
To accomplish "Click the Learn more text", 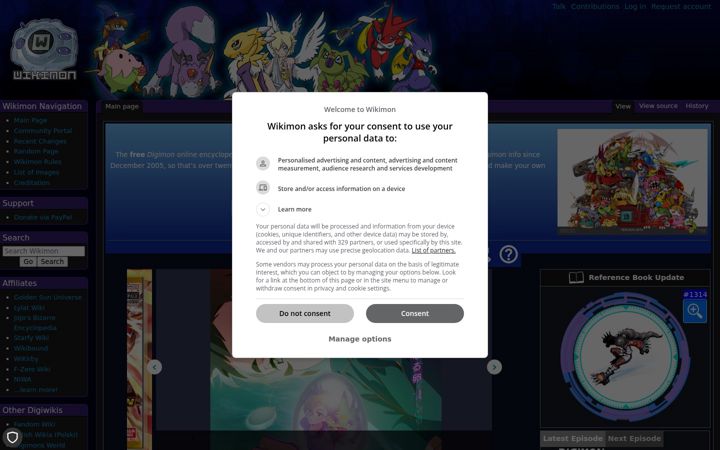I will (294, 209).
